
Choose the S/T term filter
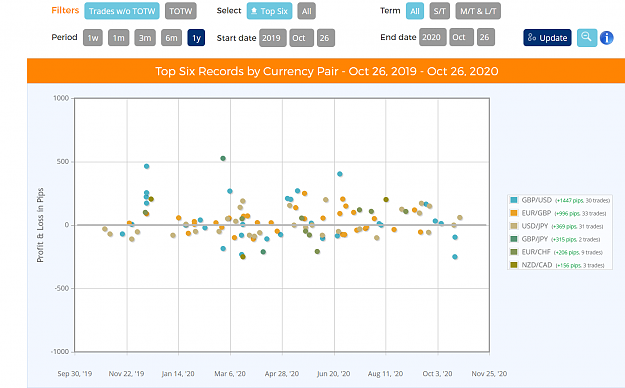click(440, 11)
